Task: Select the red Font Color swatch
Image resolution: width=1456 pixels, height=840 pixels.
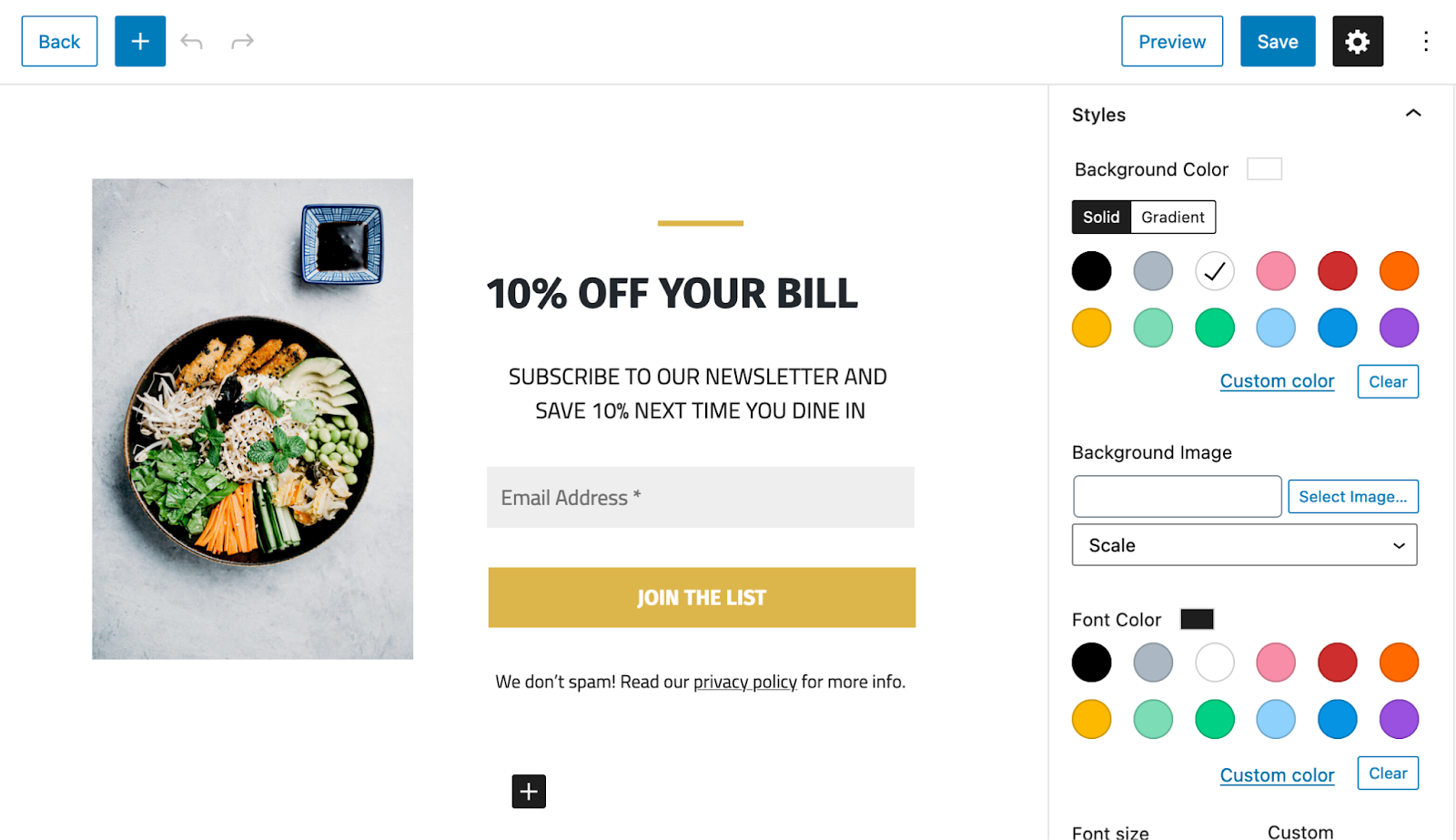Action: click(x=1337, y=663)
